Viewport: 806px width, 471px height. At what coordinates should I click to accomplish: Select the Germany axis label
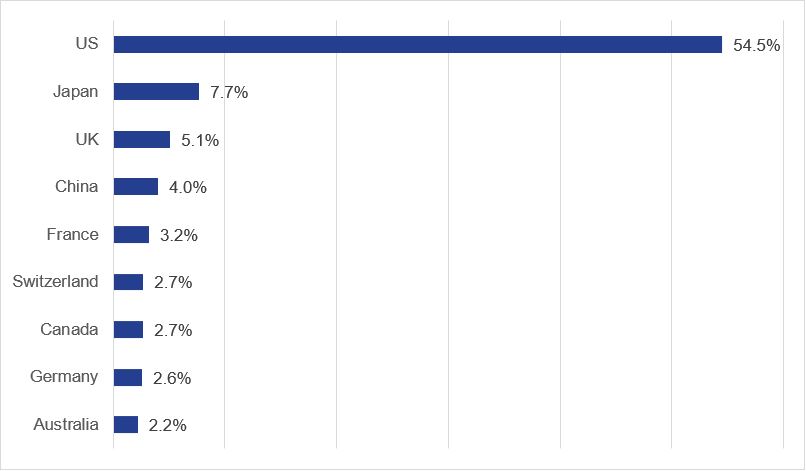click(65, 377)
